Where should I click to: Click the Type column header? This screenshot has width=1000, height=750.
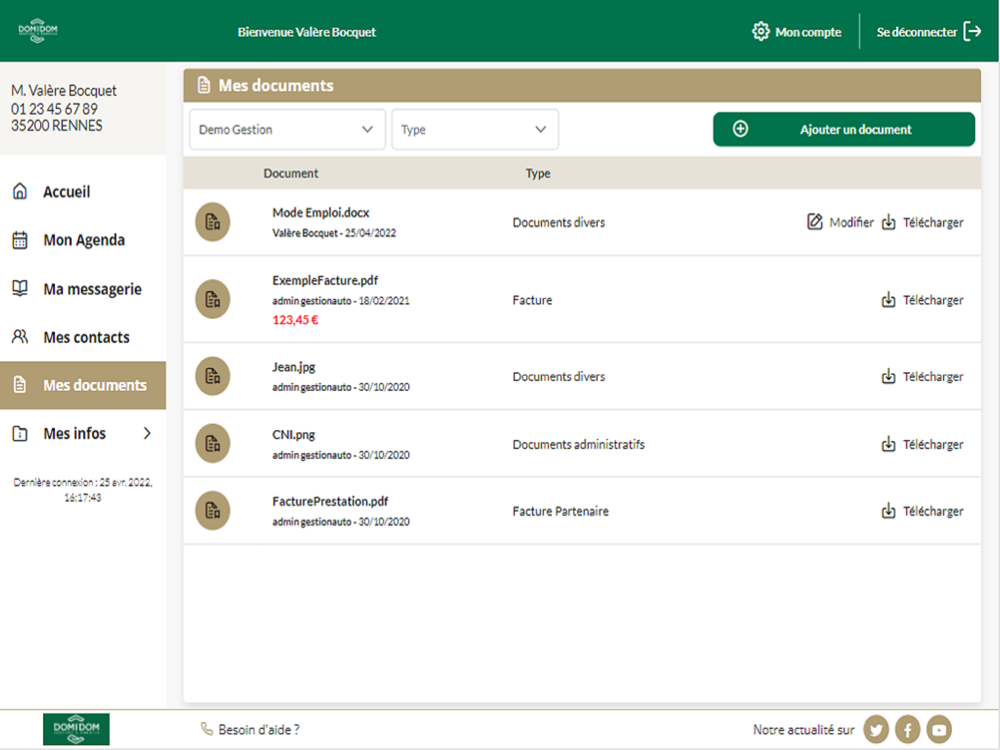point(538,173)
